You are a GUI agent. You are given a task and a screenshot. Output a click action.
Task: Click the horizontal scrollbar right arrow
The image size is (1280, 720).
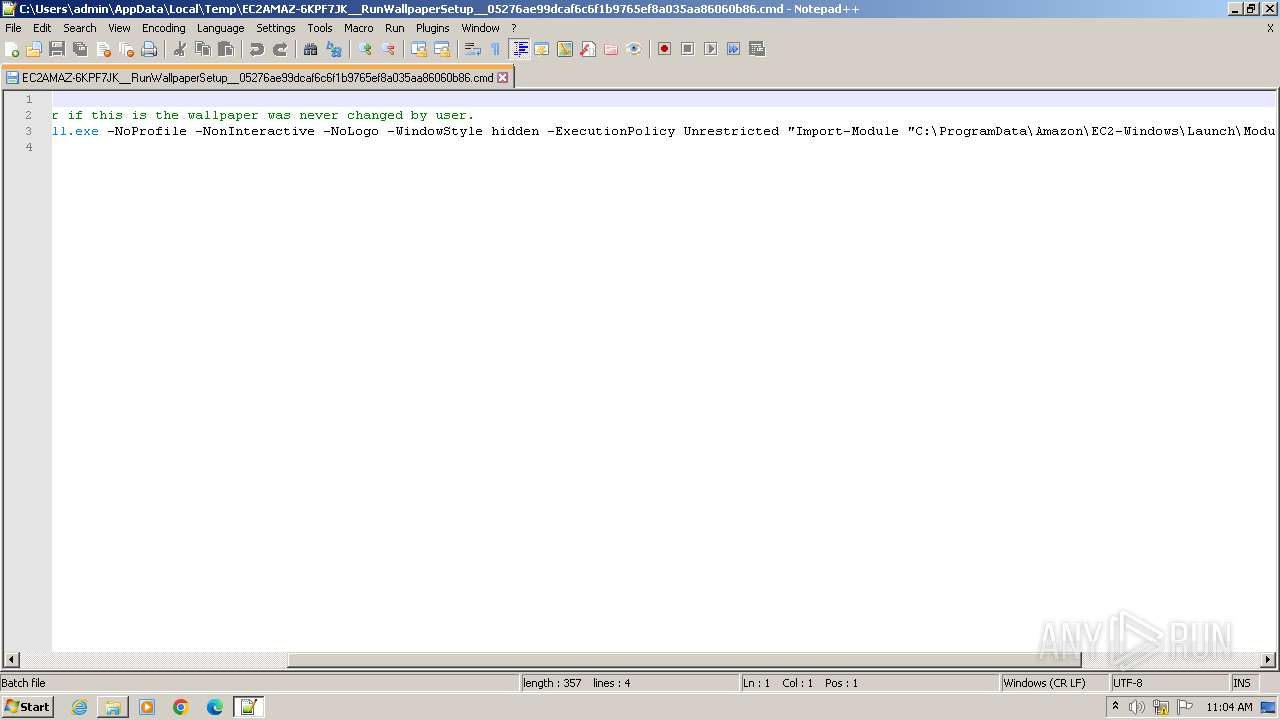[x=1268, y=660]
